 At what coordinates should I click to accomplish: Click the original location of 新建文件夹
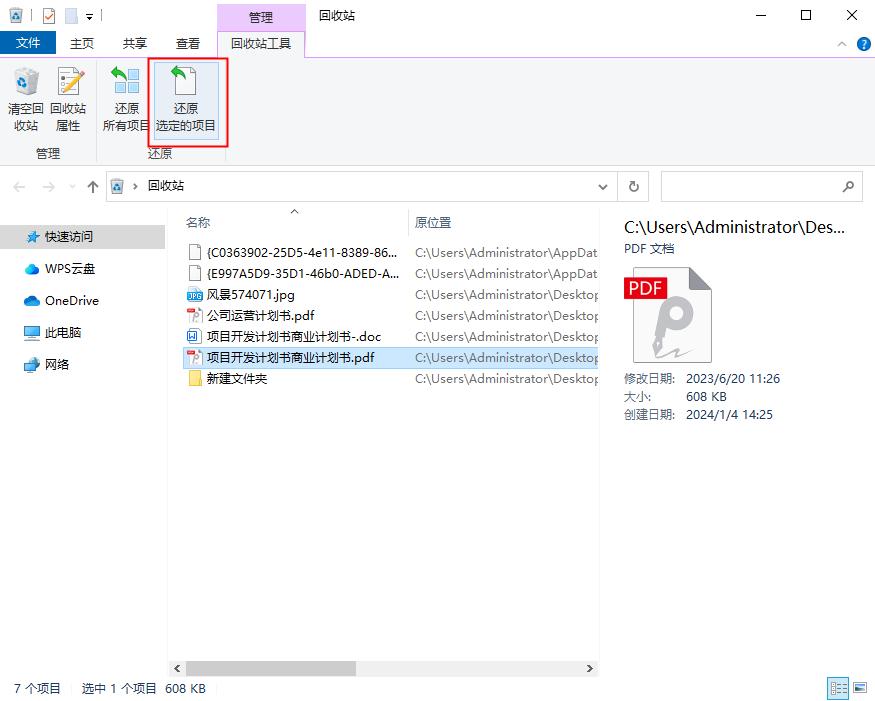pyautogui.click(x=506, y=378)
